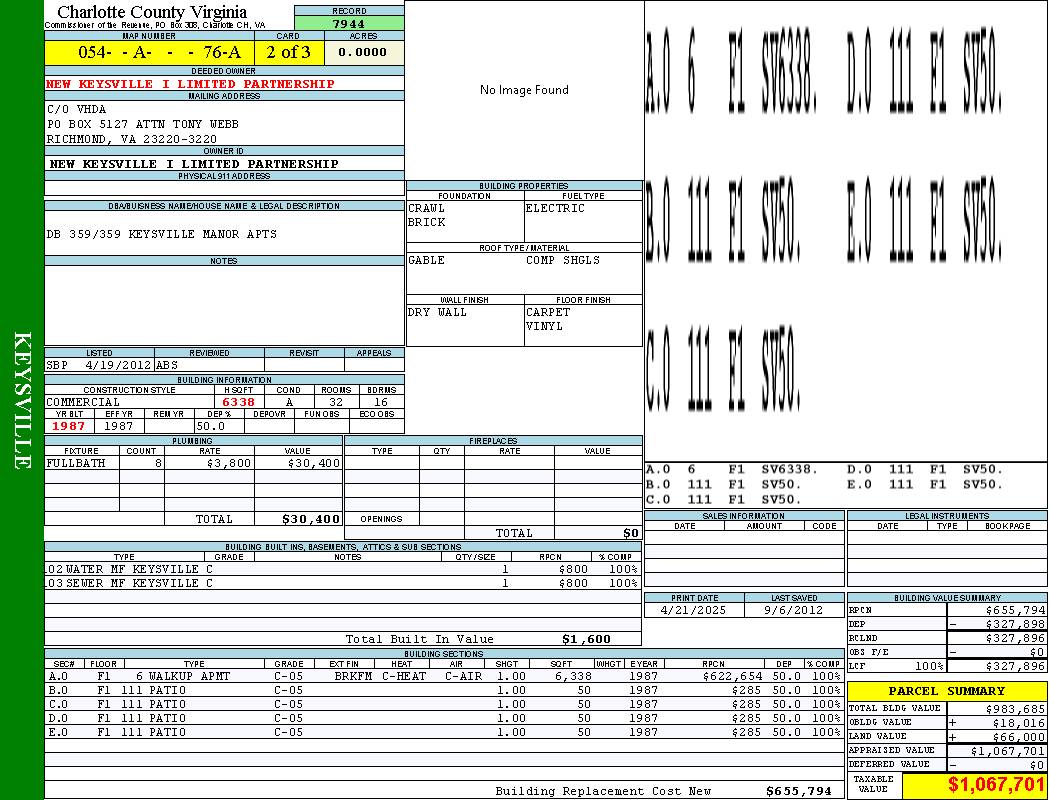Click reviewed initials "ABS"
Image resolution: width=1050 pixels, height=800 pixels.
[x=167, y=366]
